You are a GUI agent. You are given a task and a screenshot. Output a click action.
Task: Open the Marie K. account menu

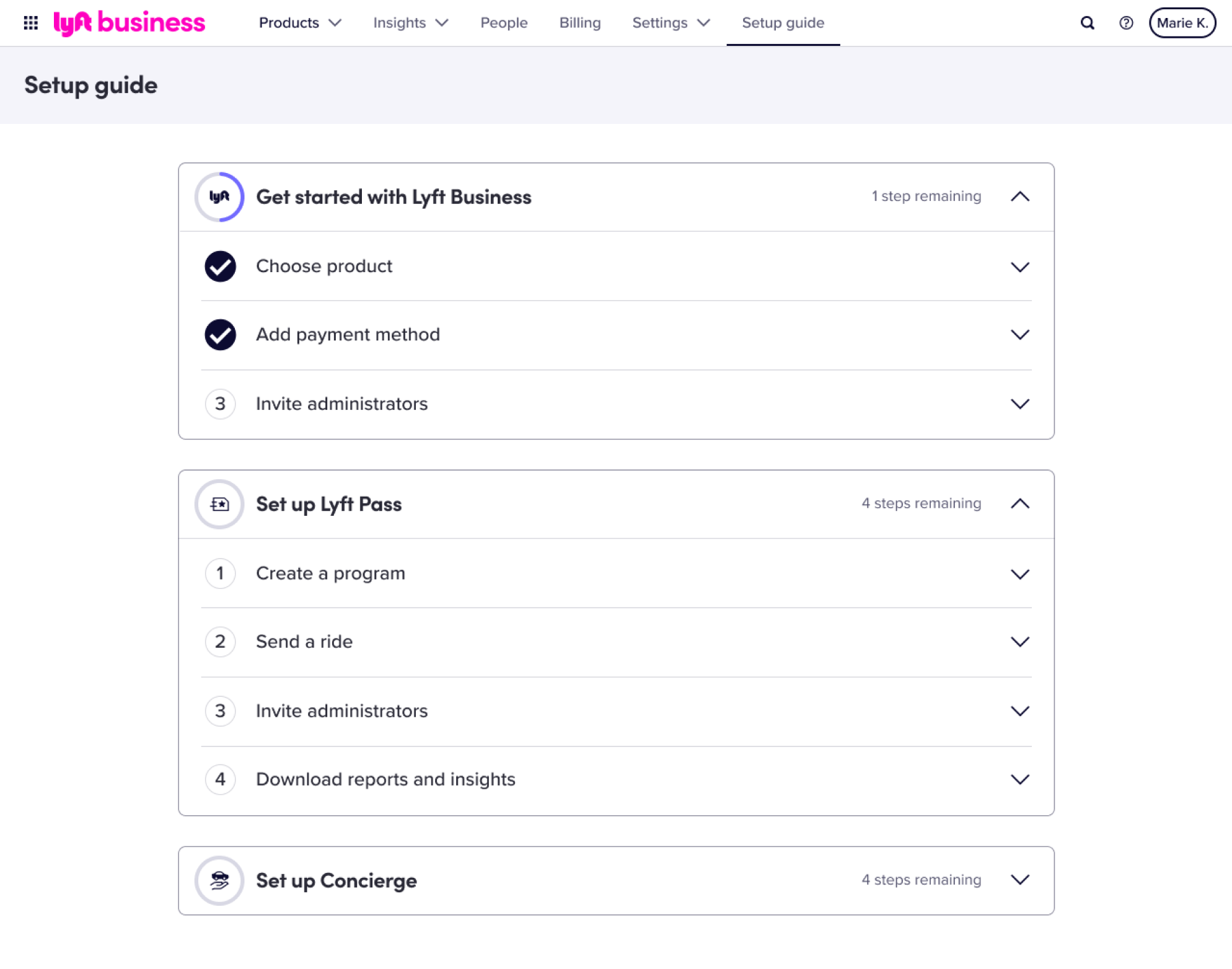1182,23
